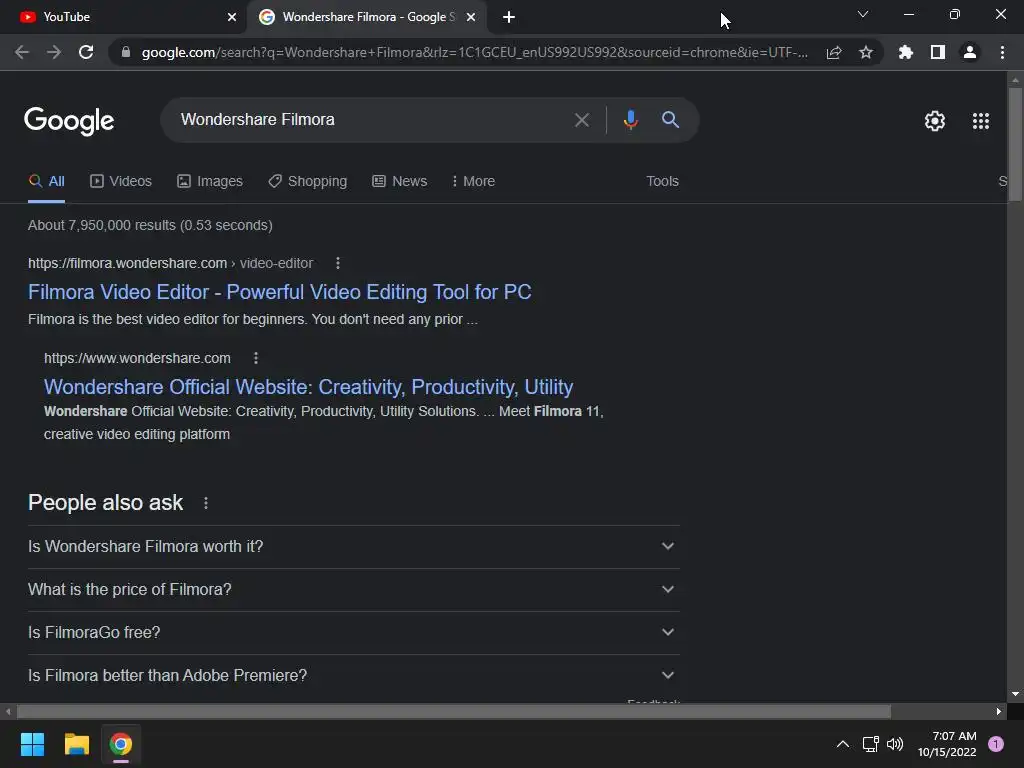Start voice search with the microphone
1024x768 pixels.
click(630, 120)
